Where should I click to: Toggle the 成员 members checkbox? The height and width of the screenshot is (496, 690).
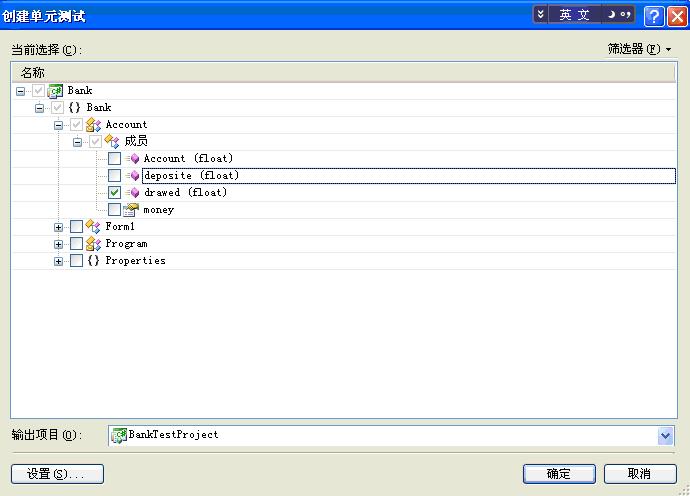[95, 142]
